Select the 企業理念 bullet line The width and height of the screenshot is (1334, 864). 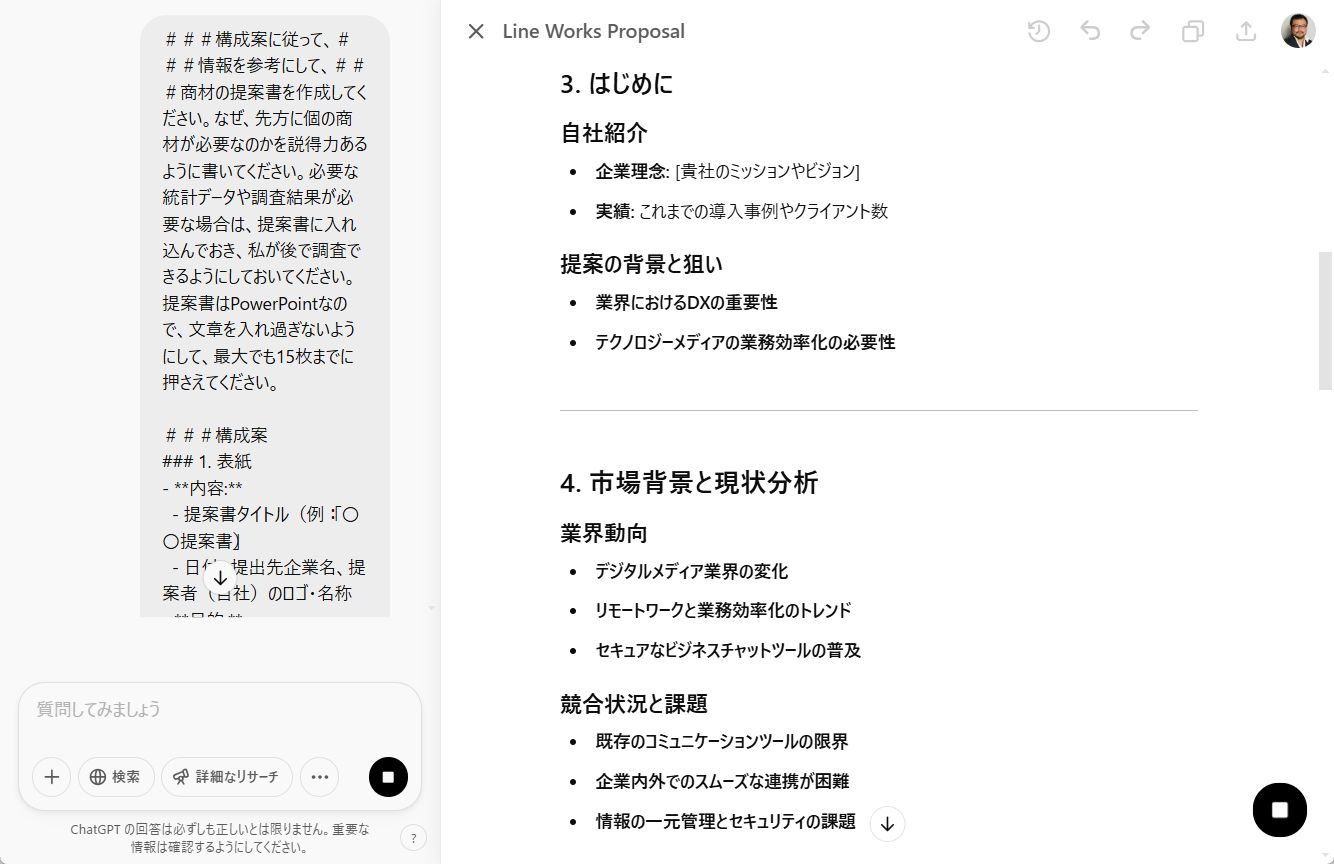pos(727,171)
